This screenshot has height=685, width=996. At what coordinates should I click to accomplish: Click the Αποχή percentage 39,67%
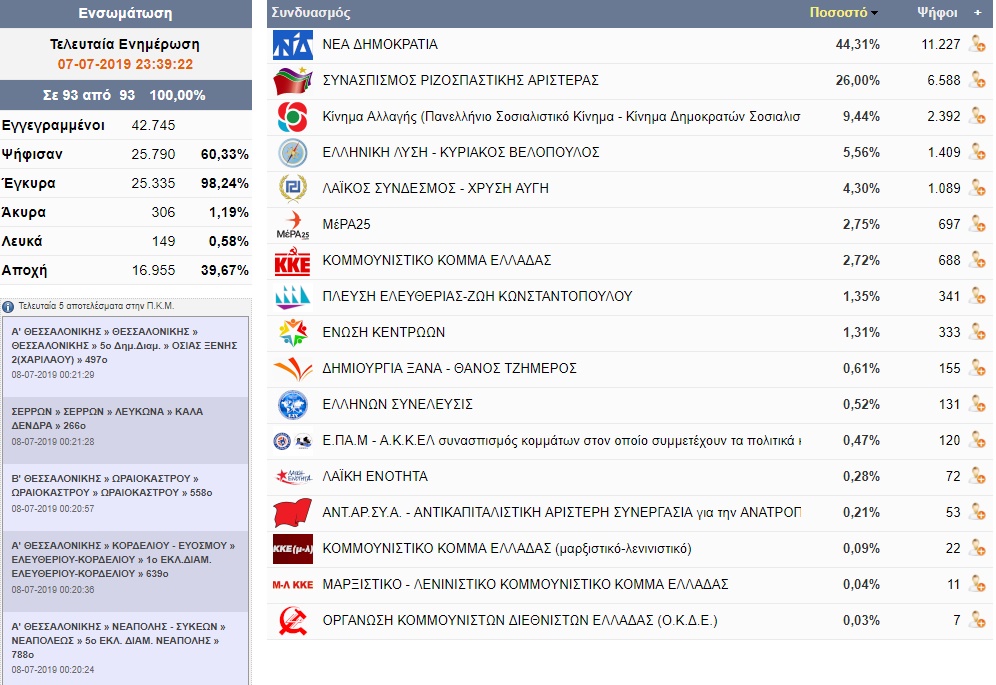(225, 270)
